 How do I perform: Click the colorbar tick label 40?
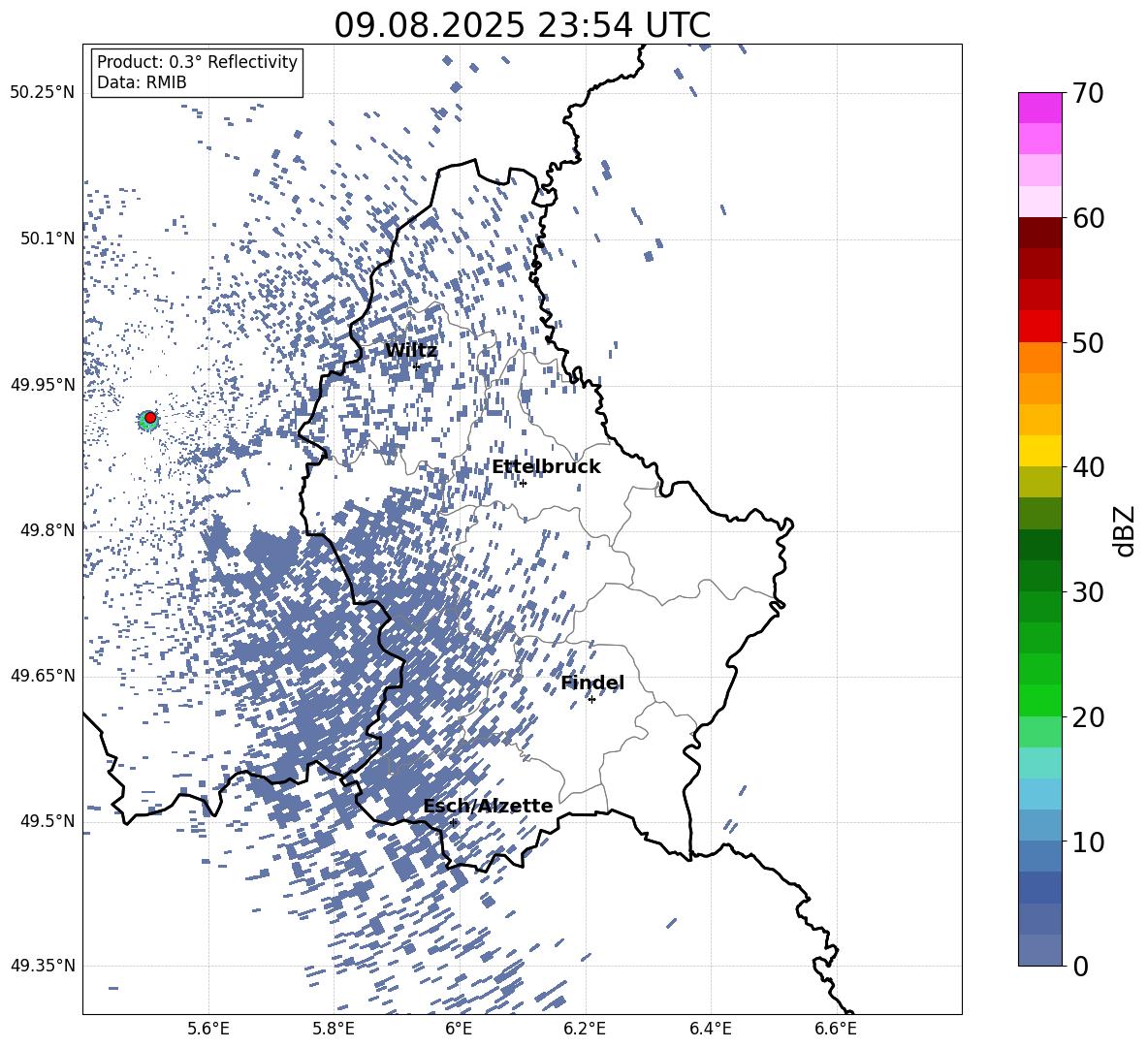coord(1088,467)
